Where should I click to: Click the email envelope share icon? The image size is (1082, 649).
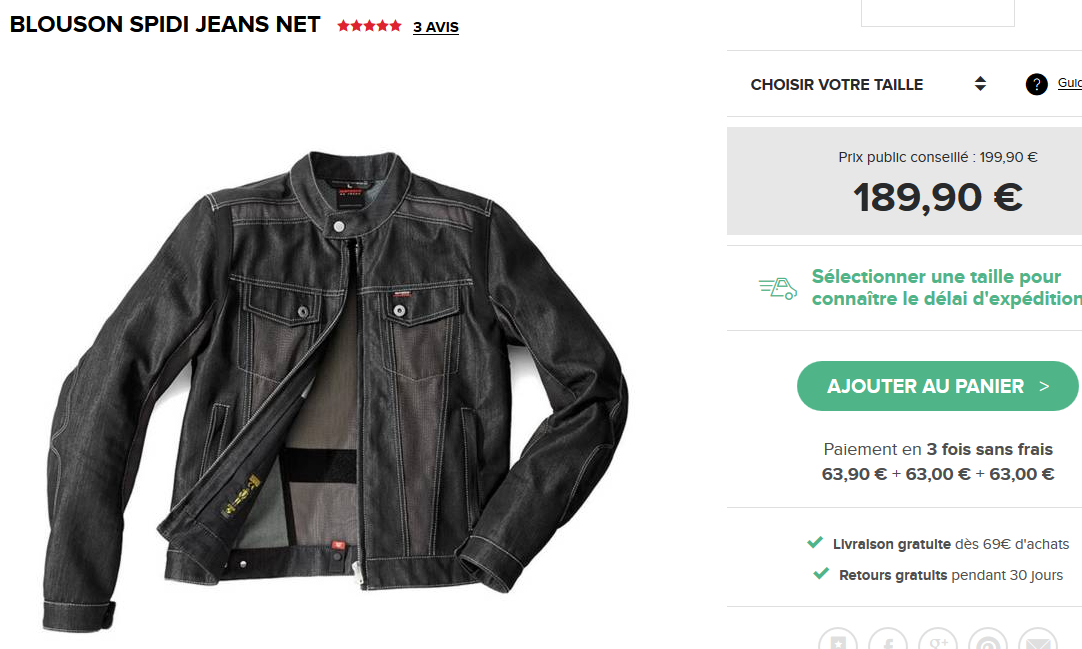(x=1038, y=639)
